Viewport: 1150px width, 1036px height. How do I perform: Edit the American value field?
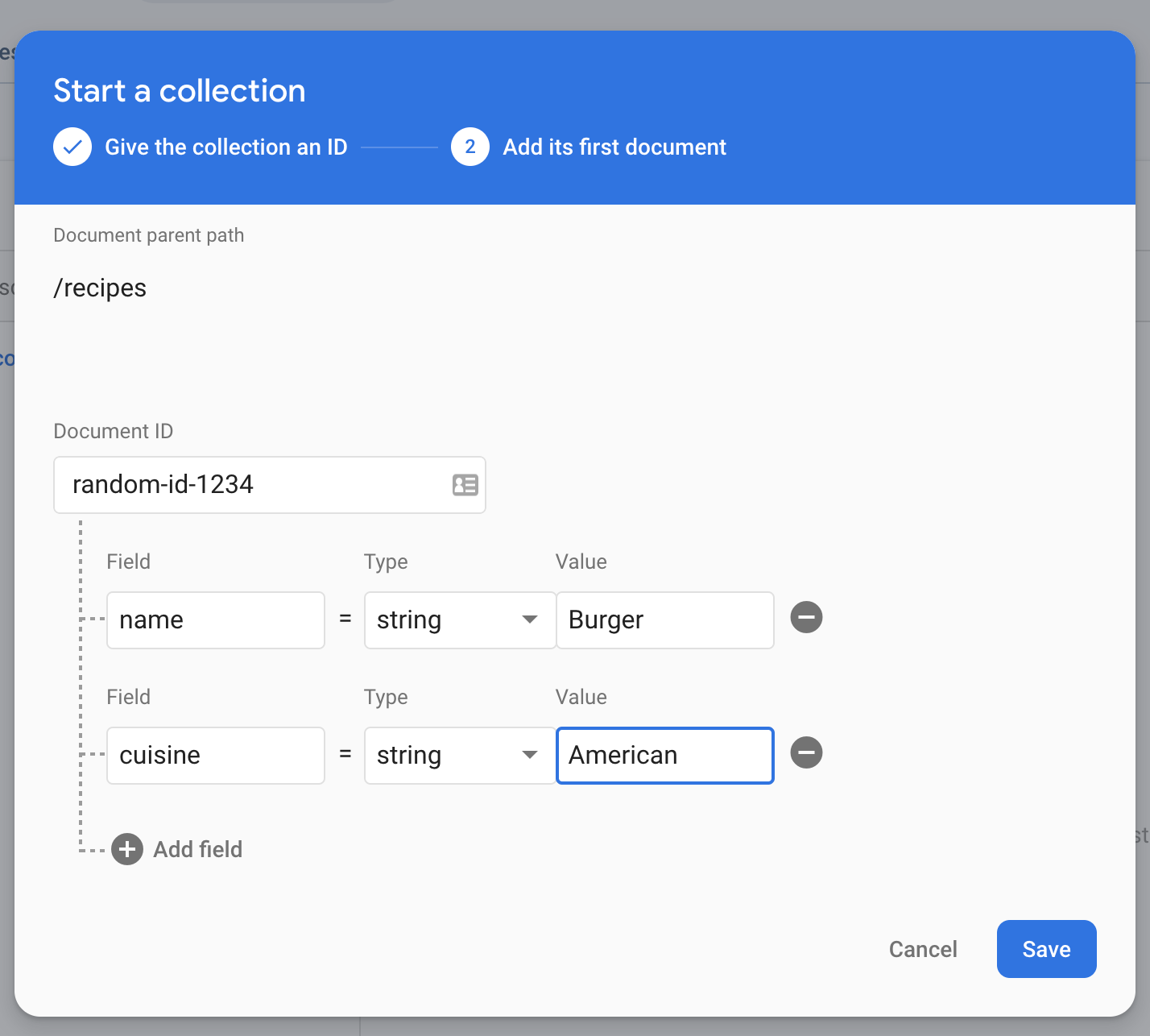(664, 756)
